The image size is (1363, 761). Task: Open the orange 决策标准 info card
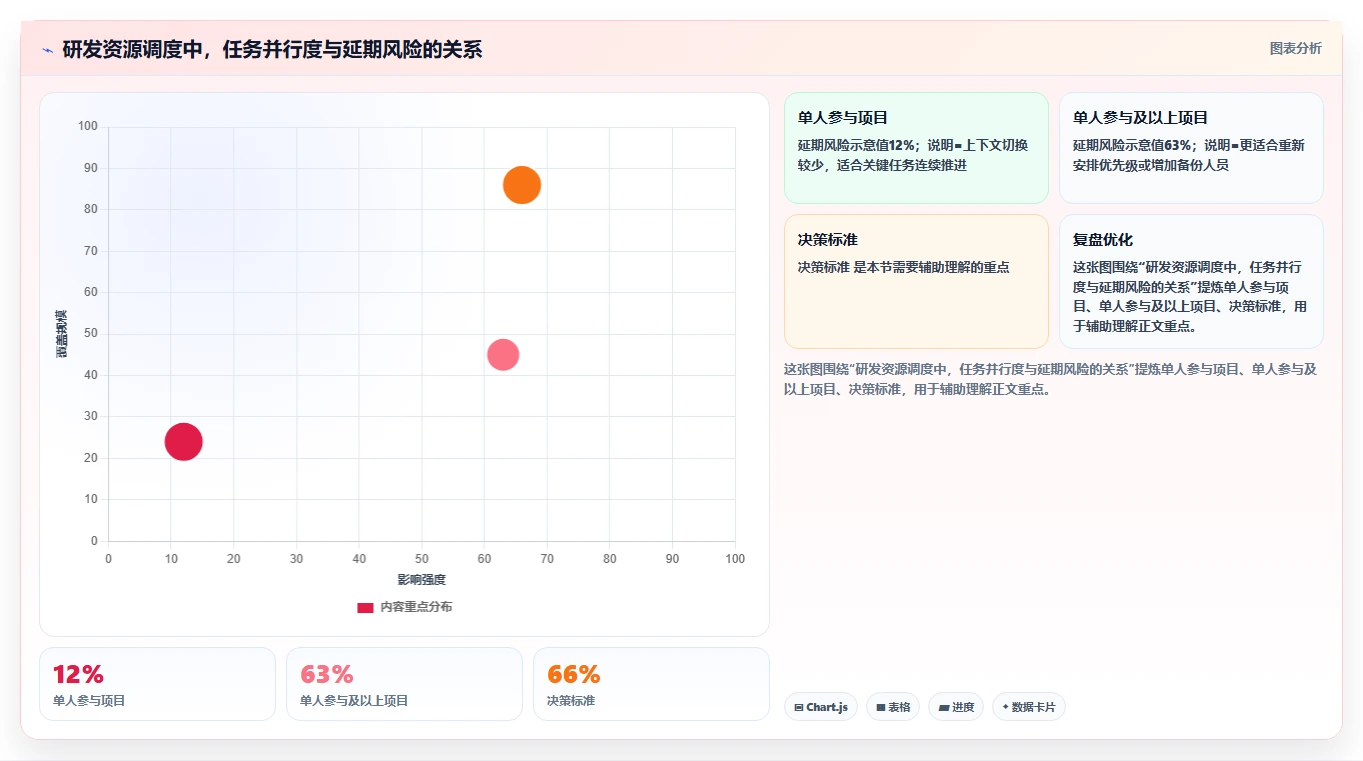click(x=916, y=281)
